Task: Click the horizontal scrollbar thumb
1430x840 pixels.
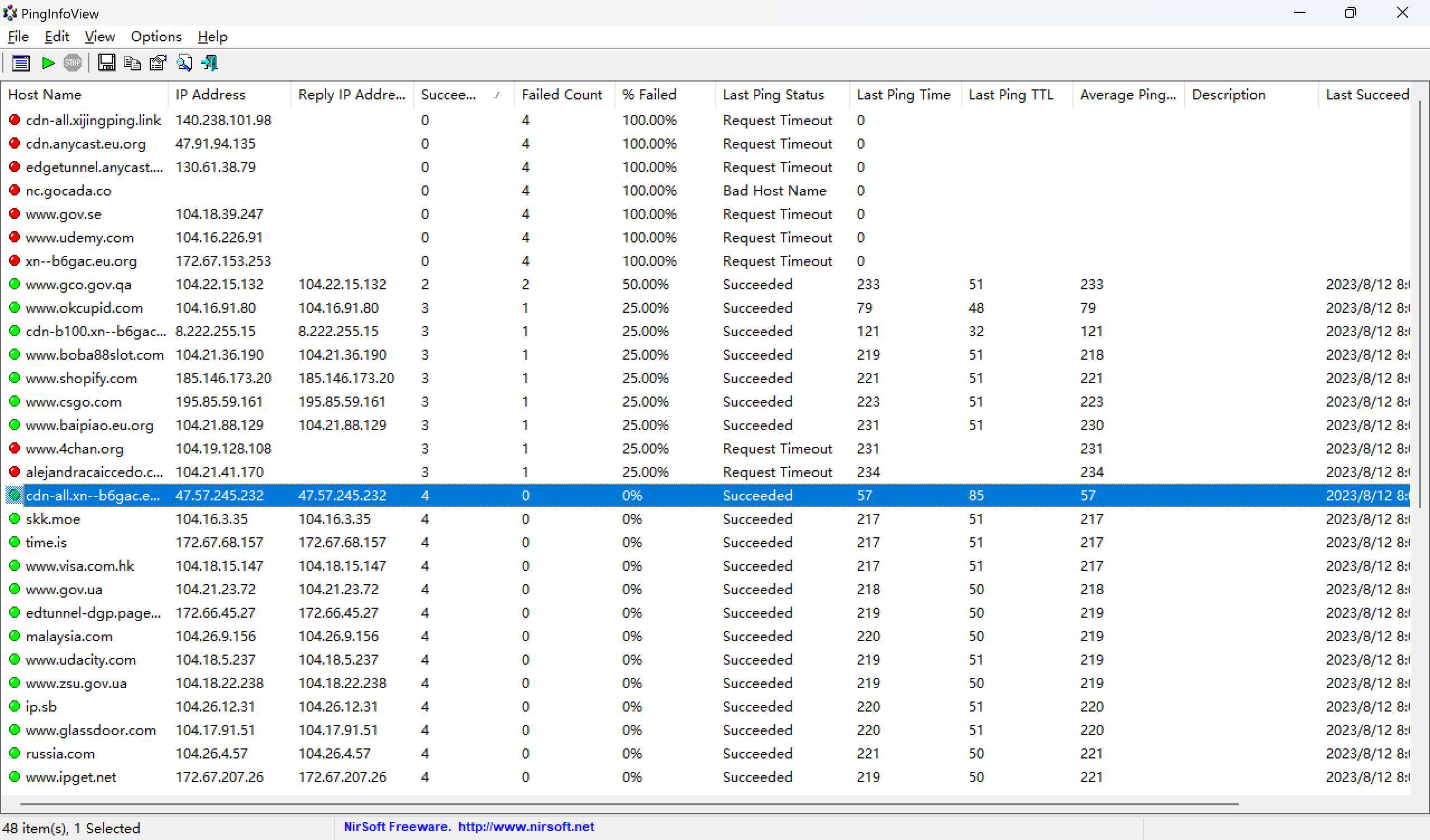Action: click(629, 804)
